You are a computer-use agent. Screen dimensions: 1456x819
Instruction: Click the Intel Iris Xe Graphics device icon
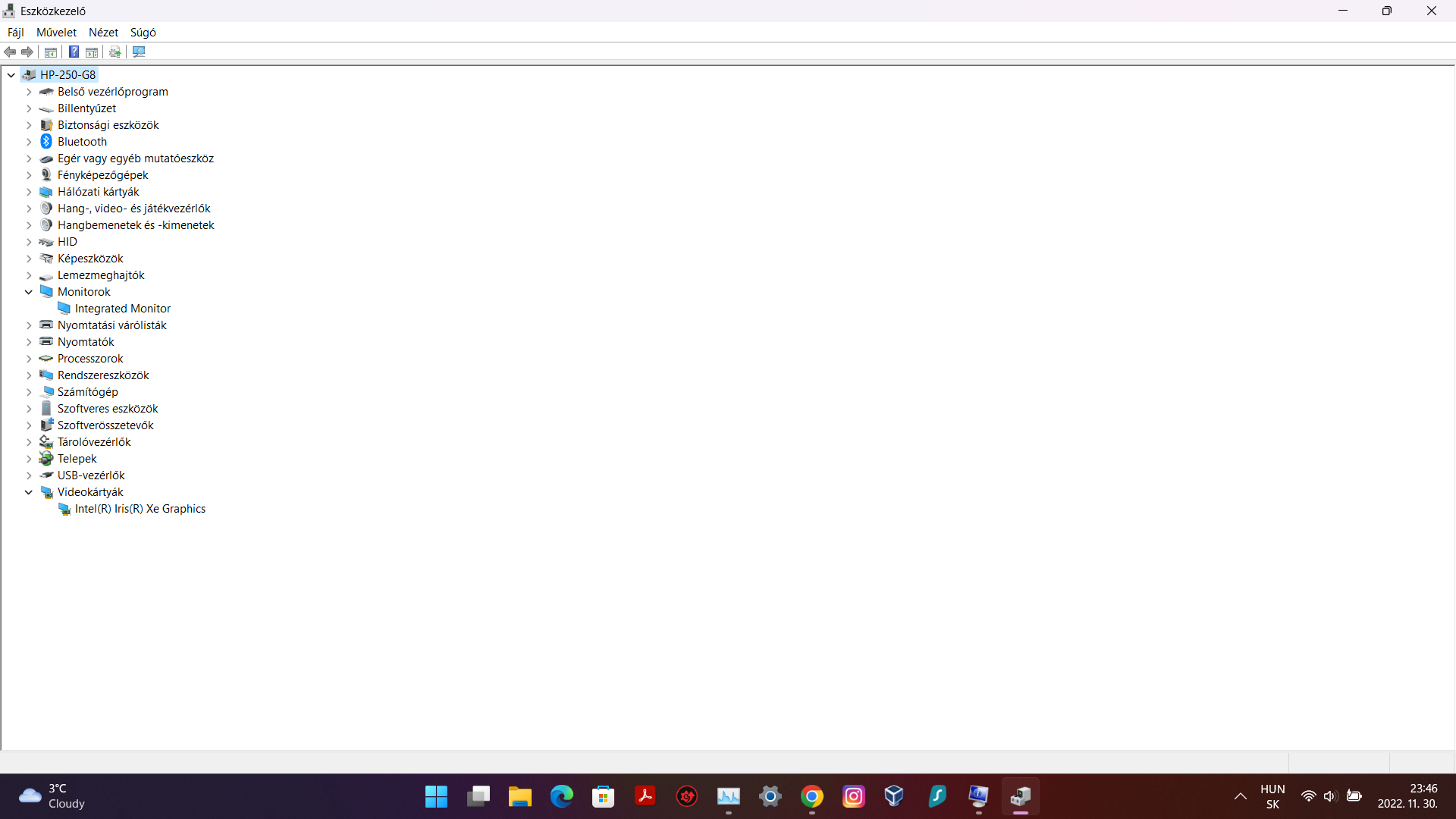pos(64,509)
